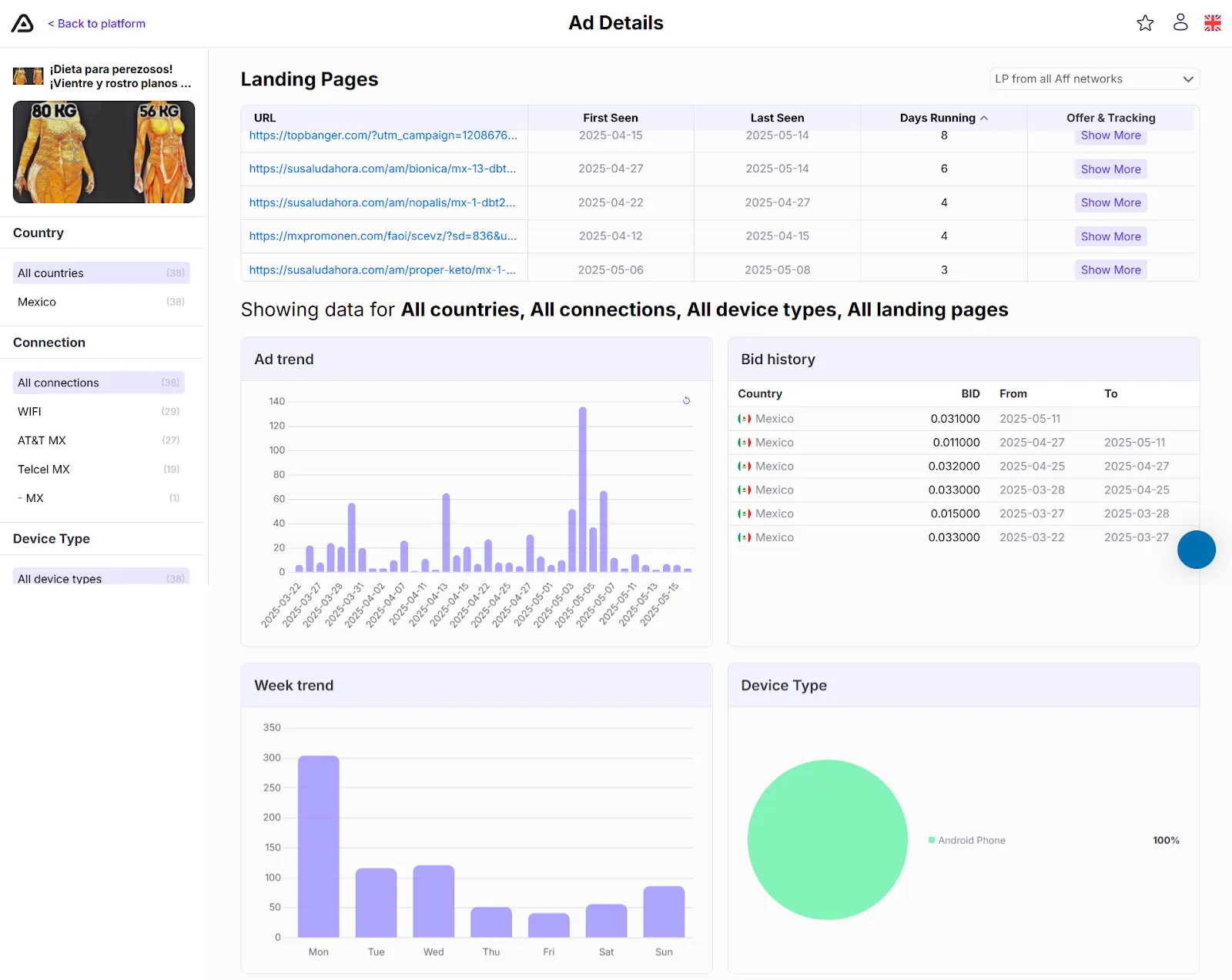Click the URL column header
The image size is (1232, 980).
click(x=265, y=118)
